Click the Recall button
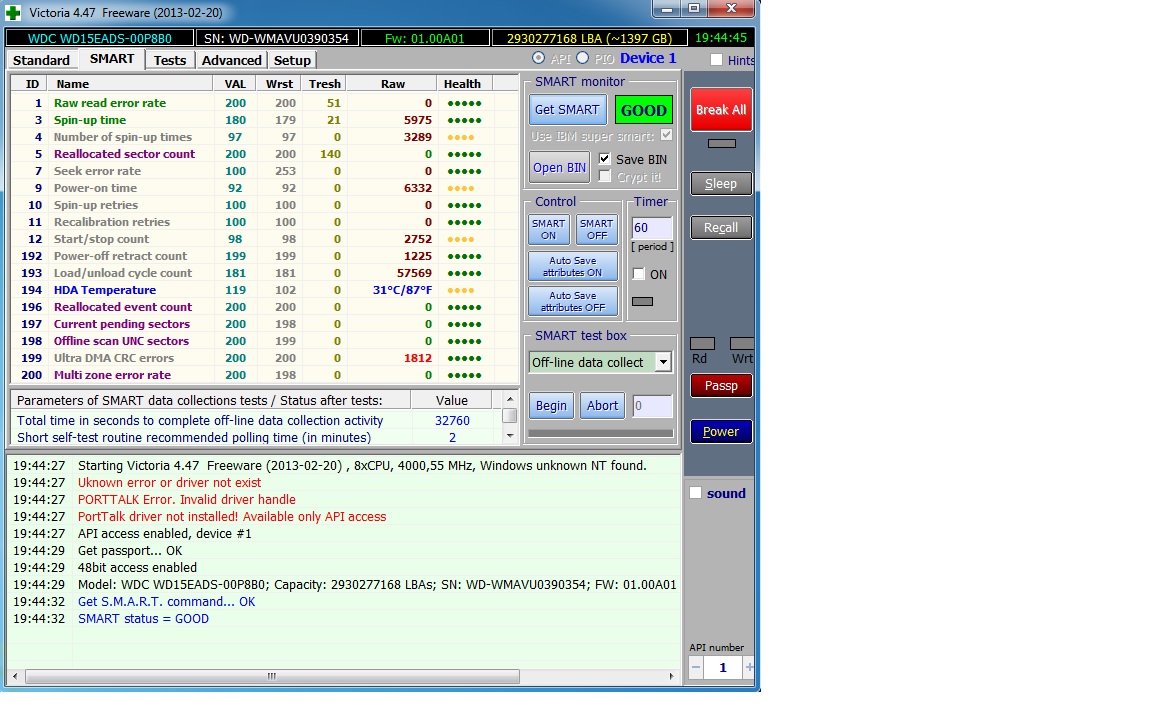 click(x=721, y=228)
